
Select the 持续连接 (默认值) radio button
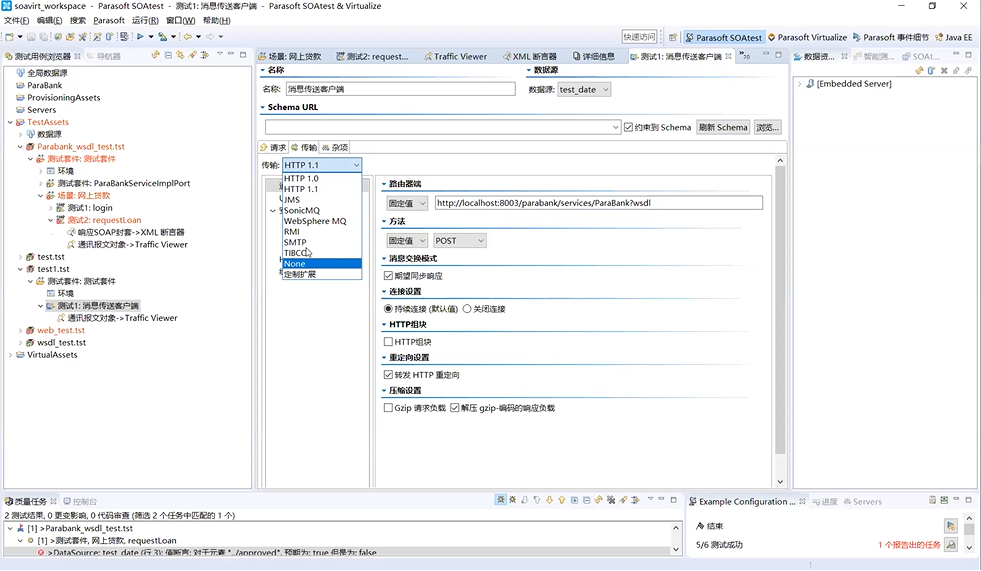tap(388, 309)
